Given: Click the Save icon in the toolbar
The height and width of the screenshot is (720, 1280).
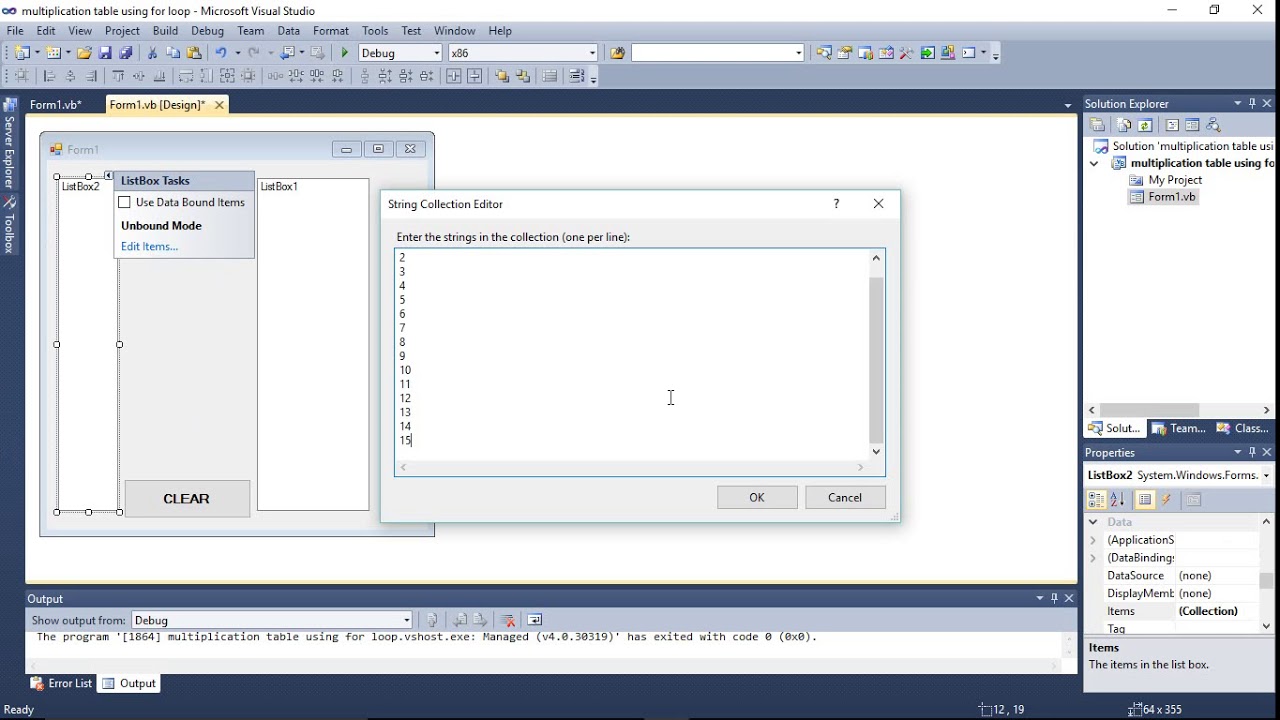Looking at the screenshot, I should tap(105, 53).
